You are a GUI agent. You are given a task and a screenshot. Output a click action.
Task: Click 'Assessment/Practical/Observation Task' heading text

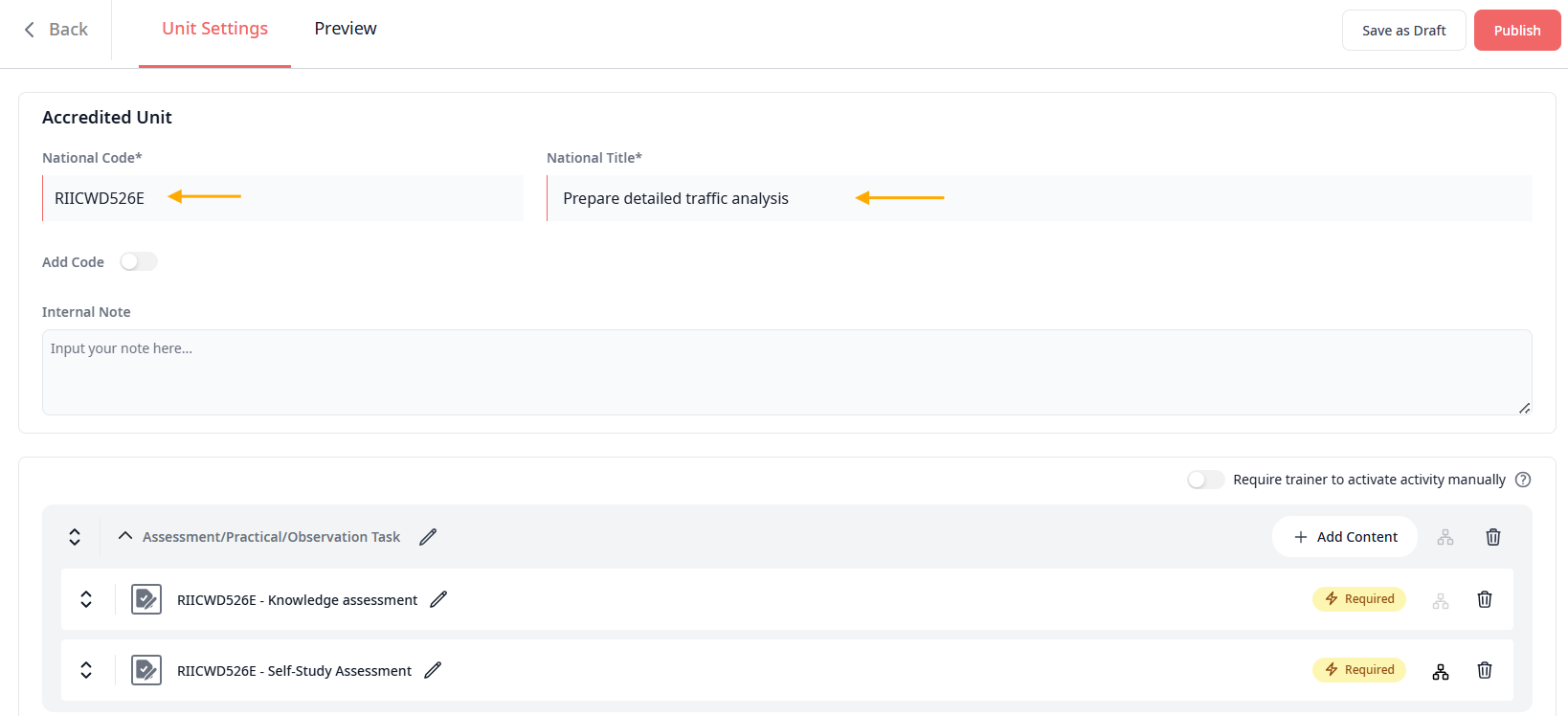pyautogui.click(x=271, y=537)
